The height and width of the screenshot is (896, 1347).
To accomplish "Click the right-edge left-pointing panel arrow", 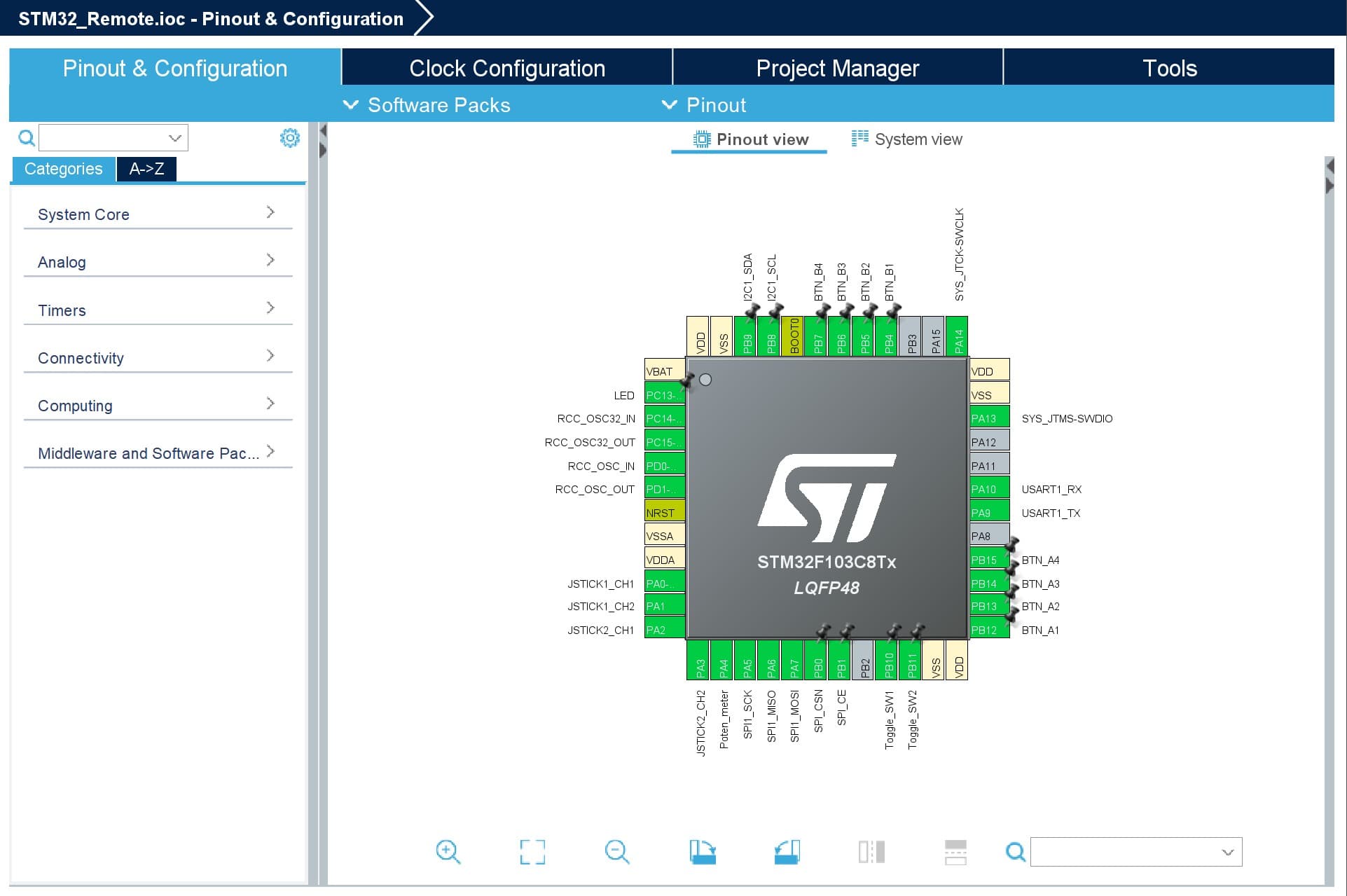I will pos(1330,166).
